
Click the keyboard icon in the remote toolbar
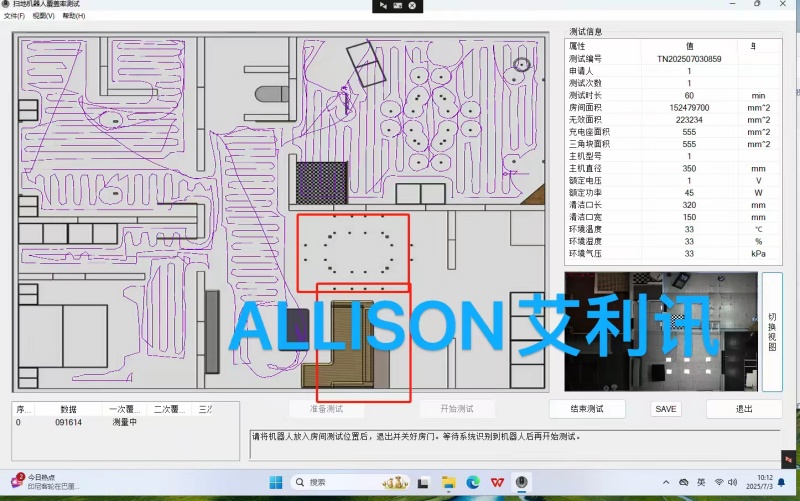coord(397,6)
